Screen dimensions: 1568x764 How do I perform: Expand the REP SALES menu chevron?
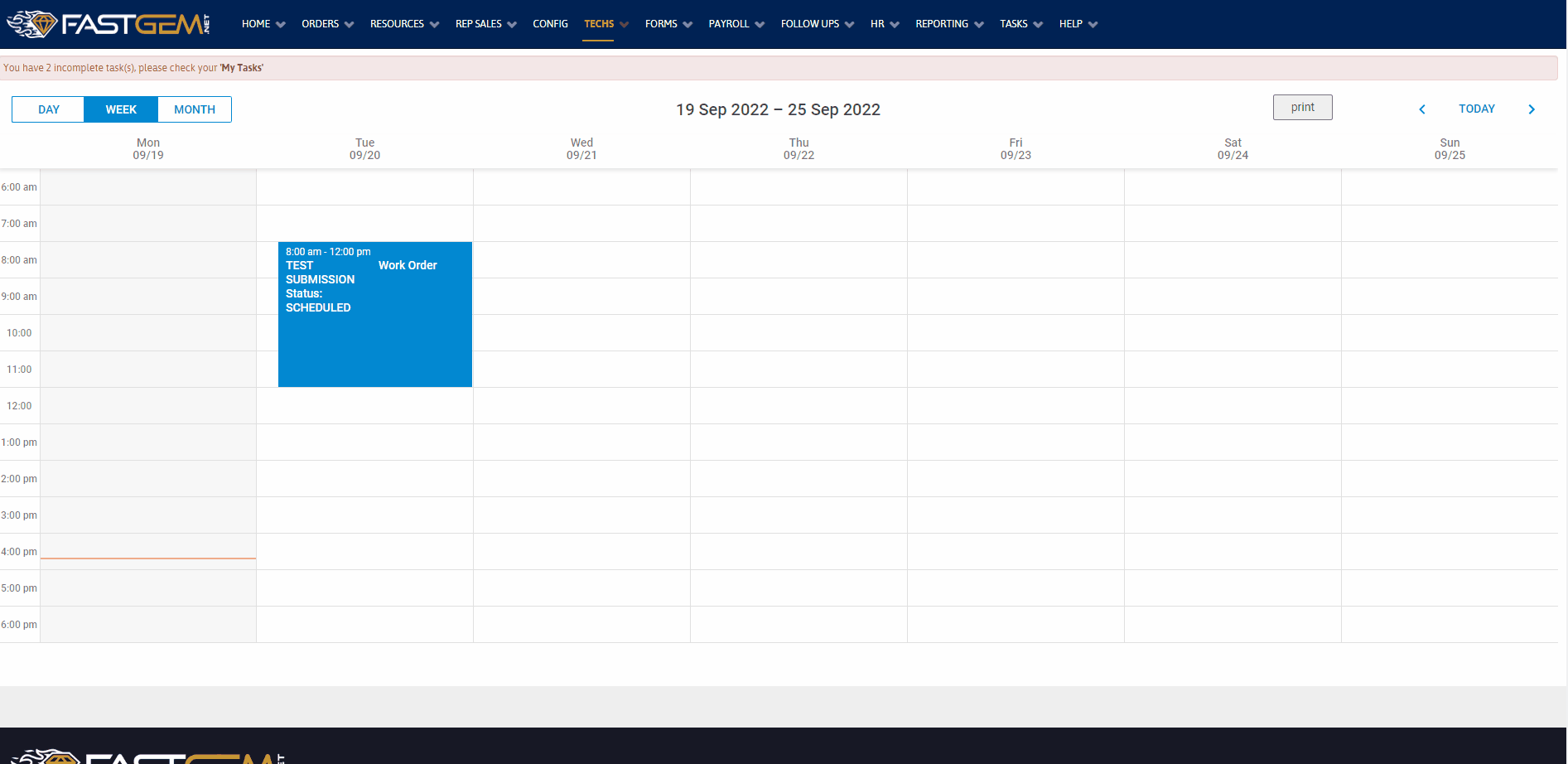pos(513,25)
